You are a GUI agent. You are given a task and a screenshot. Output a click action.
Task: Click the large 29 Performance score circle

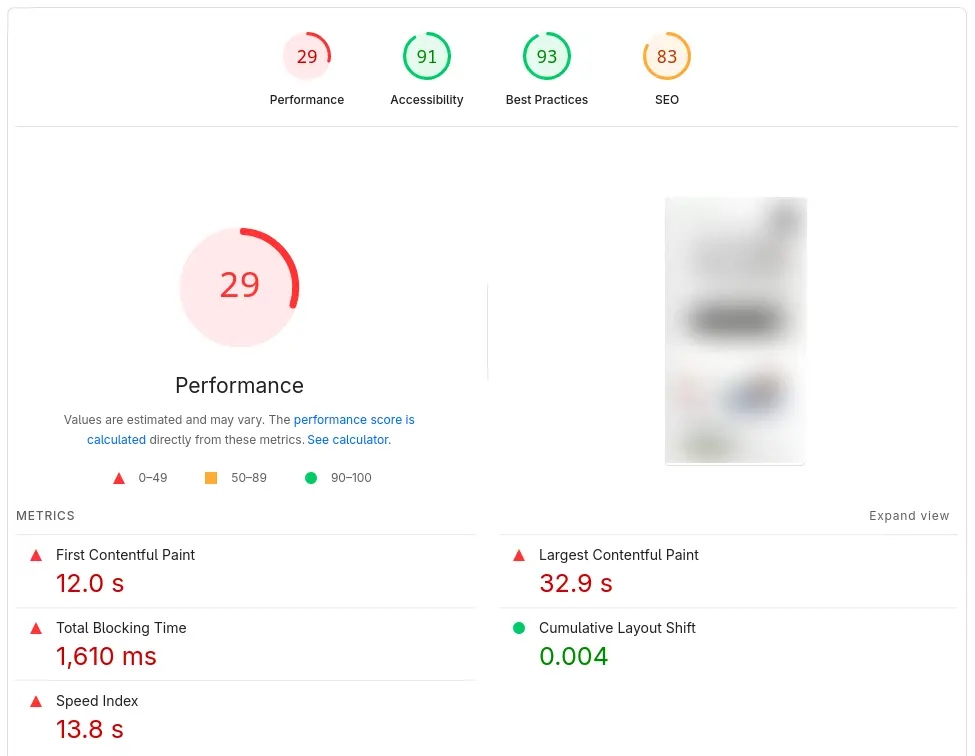tap(239, 287)
